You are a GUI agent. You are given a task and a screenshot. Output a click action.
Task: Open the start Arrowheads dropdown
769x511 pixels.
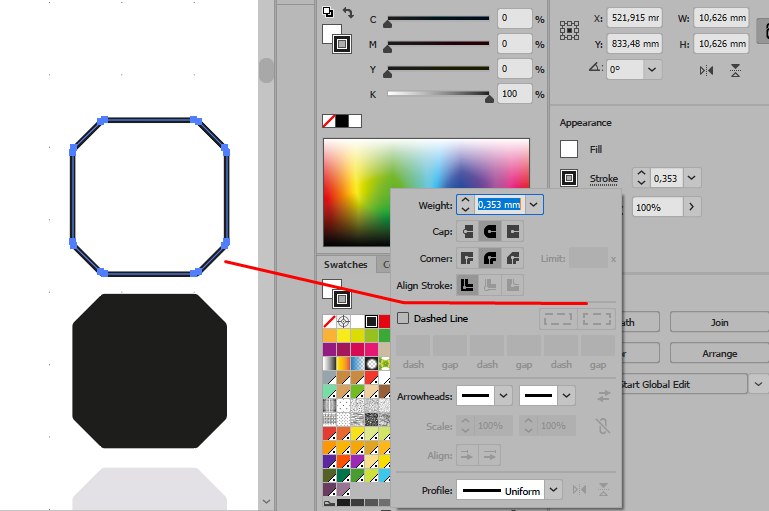click(503, 395)
